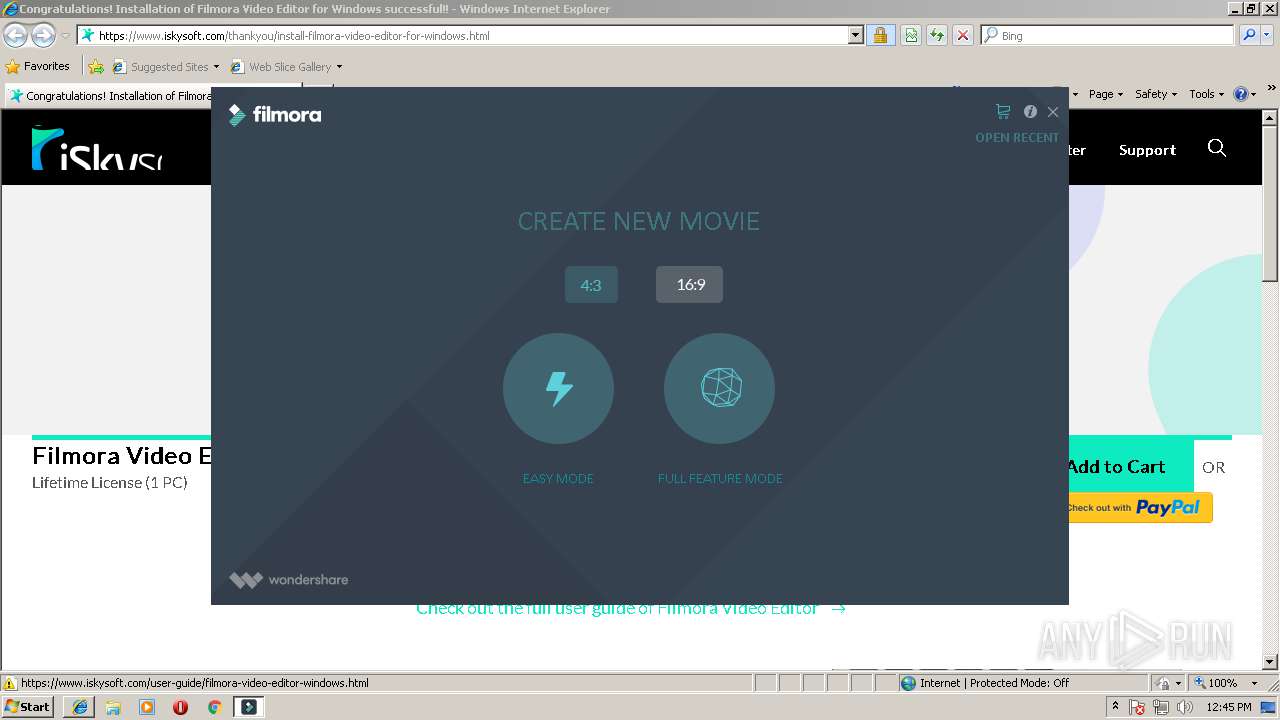The image size is (1280, 720).
Task: Open the full user guide link
Action: click(631, 608)
